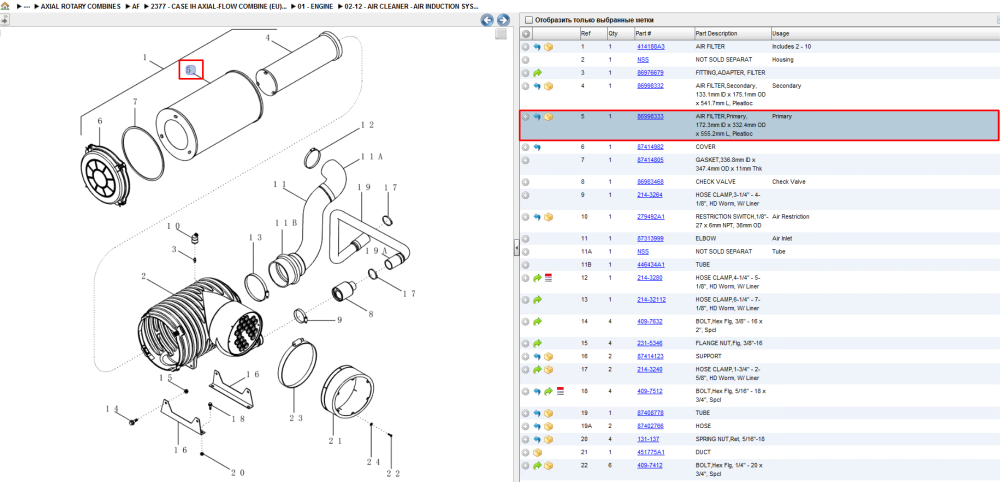
Task: Open part number 414188A3 link
Action: coord(651,47)
